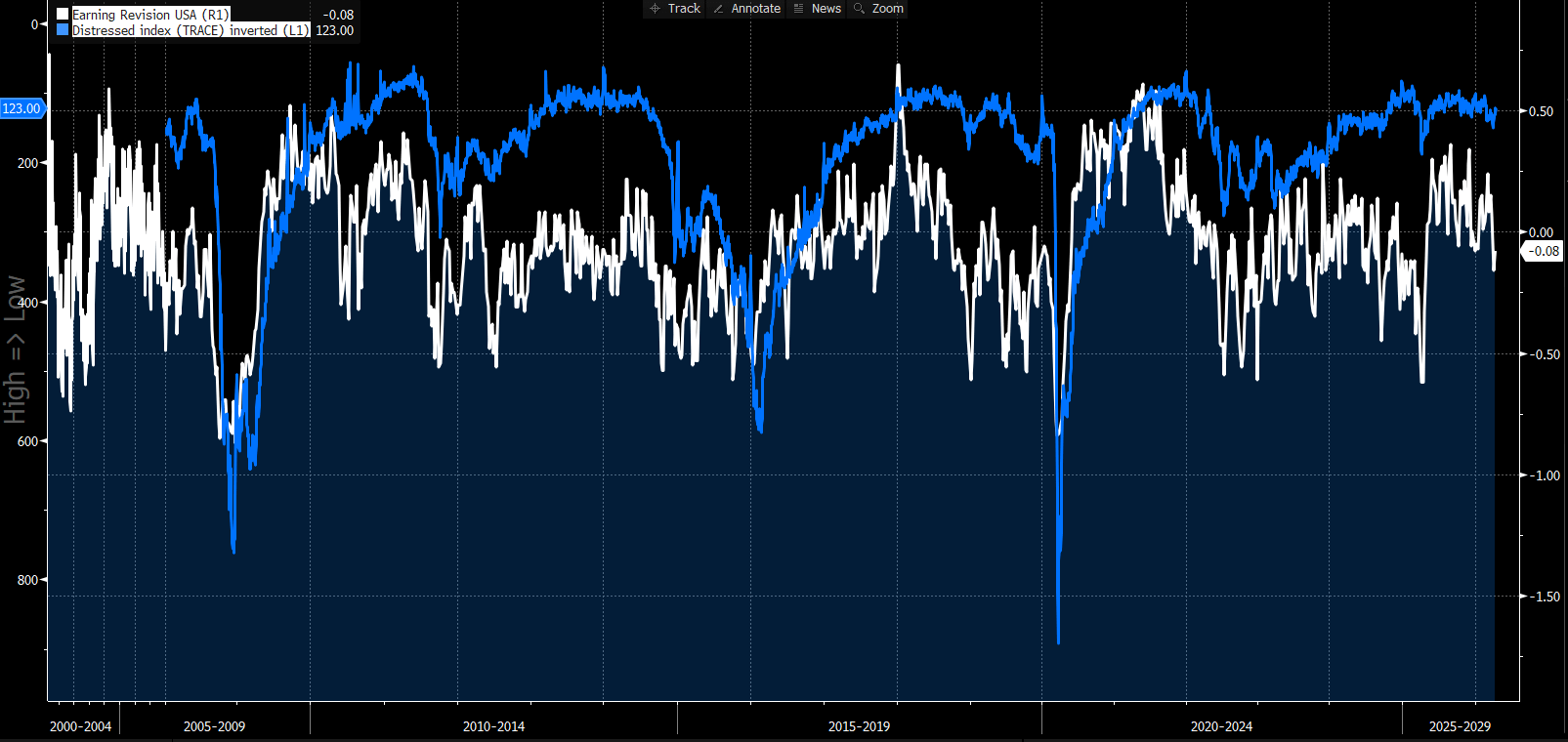The image size is (1568, 742).
Task: Click the 400 label on left axis
Action: [x=27, y=303]
